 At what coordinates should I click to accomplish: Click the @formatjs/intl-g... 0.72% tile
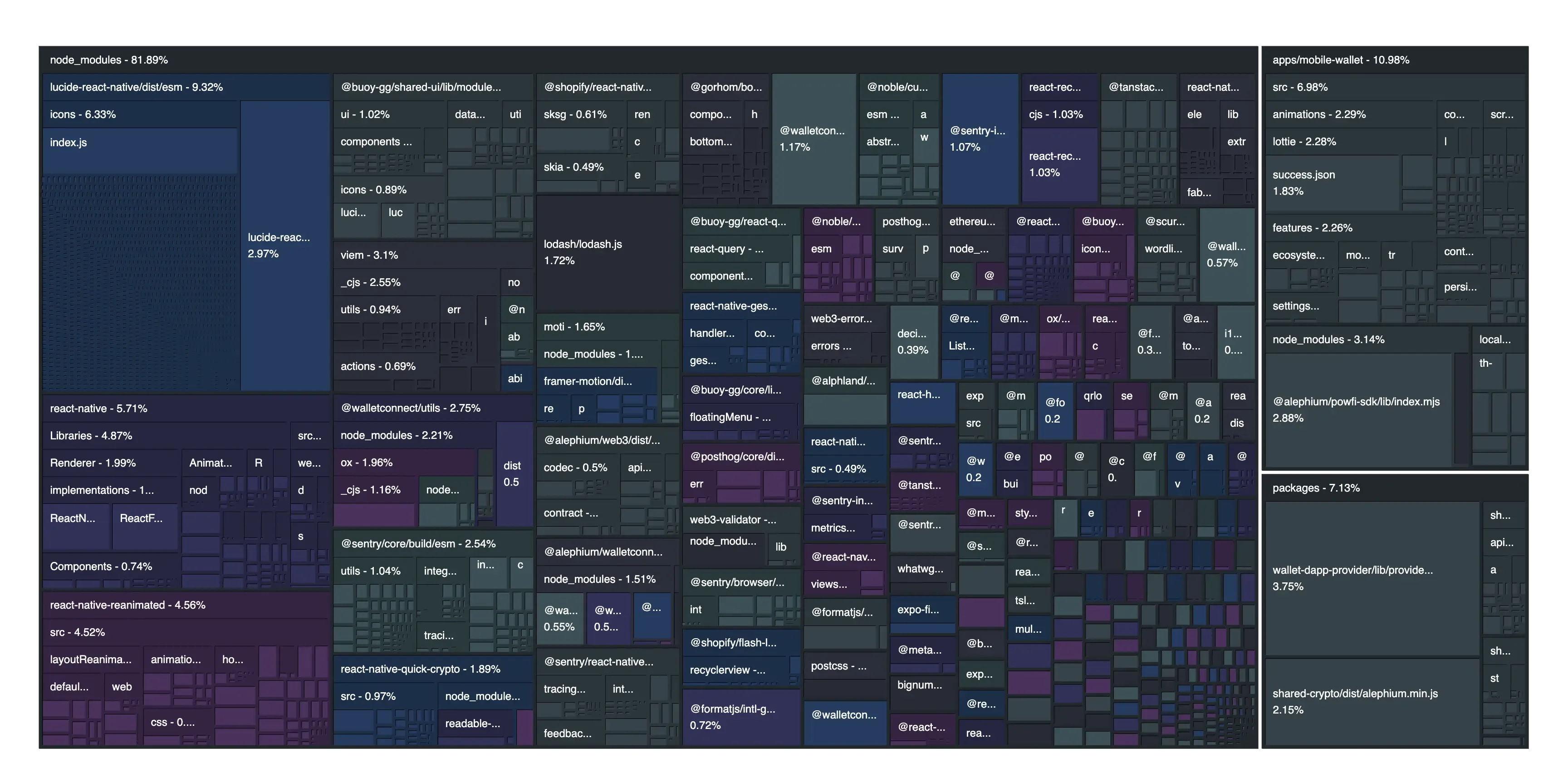coord(741,717)
